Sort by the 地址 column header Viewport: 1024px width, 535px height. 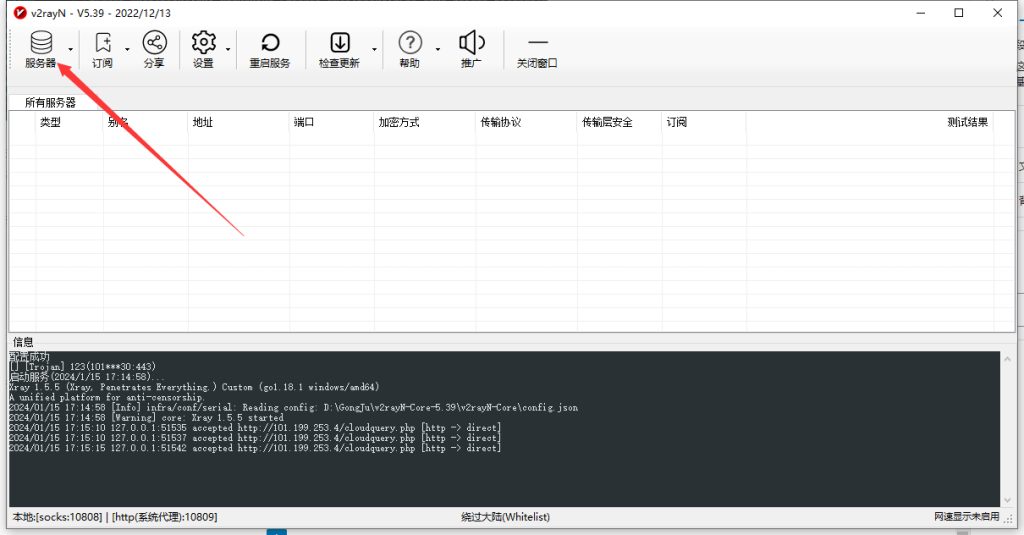coord(203,122)
